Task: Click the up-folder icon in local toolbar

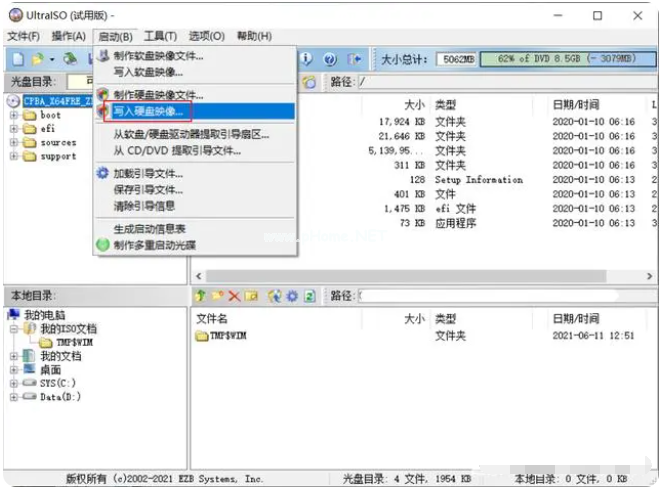Action: [x=201, y=296]
